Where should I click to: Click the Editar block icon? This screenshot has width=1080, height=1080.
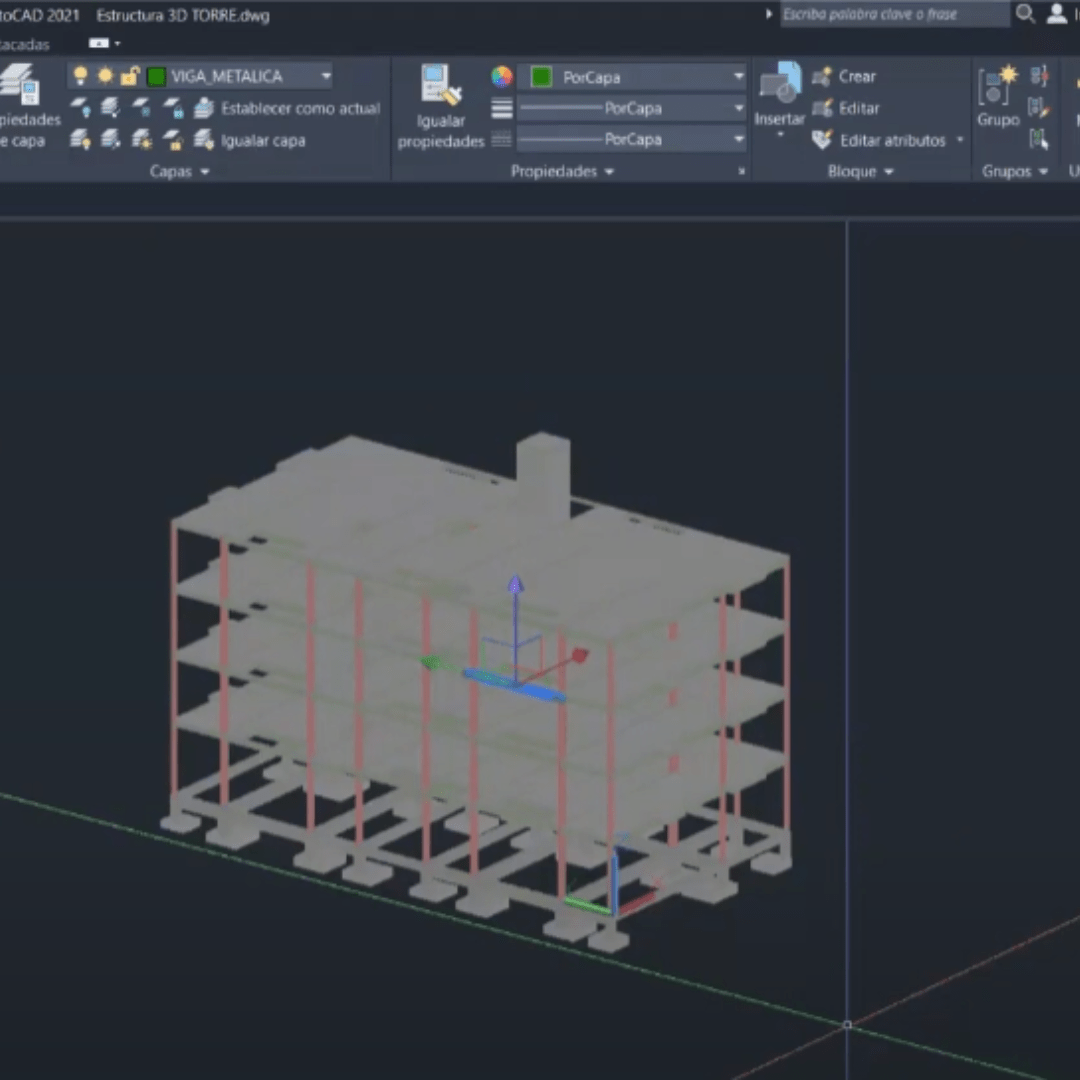pyautogui.click(x=822, y=108)
